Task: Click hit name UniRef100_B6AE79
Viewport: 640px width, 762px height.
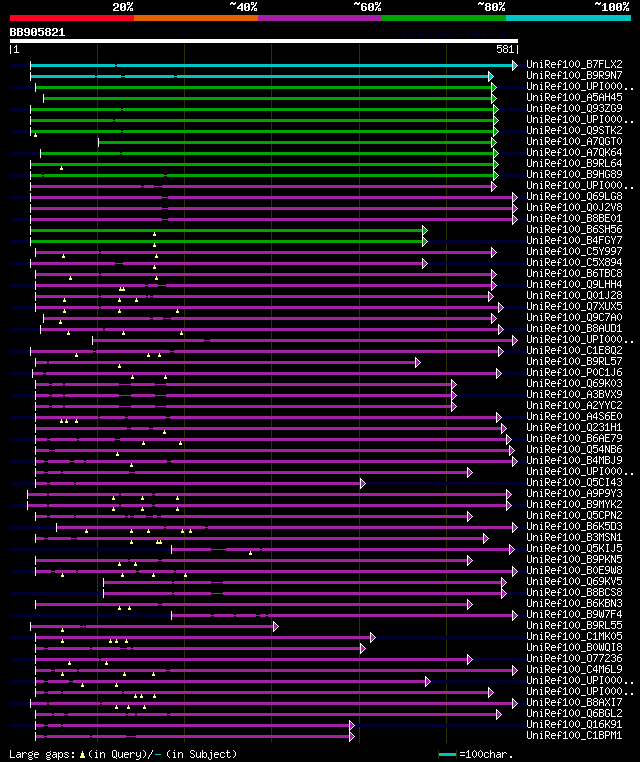Action: (x=574, y=438)
